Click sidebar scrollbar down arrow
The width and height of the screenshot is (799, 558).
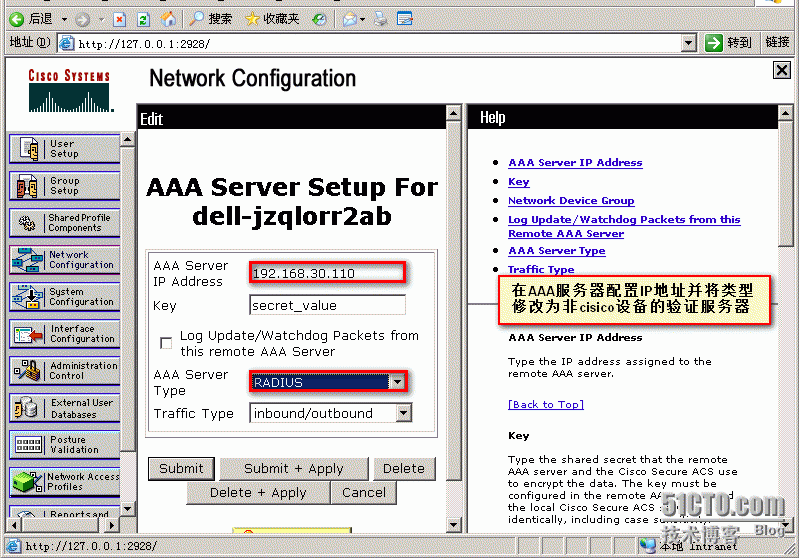128,509
